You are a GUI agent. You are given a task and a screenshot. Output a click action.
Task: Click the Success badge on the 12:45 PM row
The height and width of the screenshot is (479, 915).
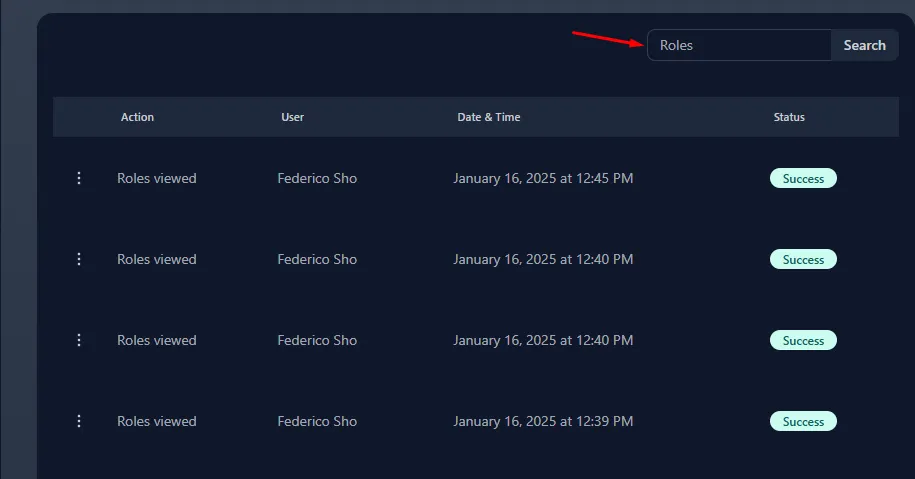[802, 179]
